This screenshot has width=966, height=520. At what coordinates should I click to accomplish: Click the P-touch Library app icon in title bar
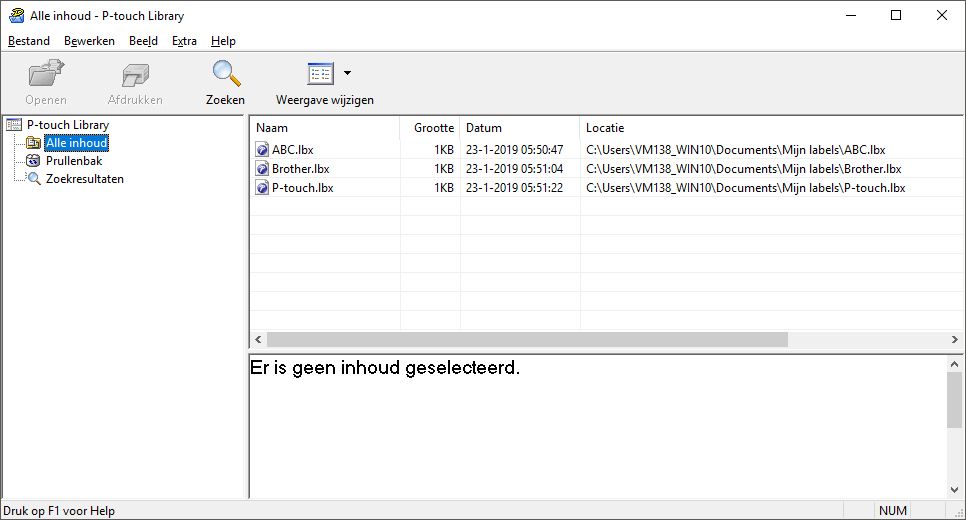click(x=17, y=15)
